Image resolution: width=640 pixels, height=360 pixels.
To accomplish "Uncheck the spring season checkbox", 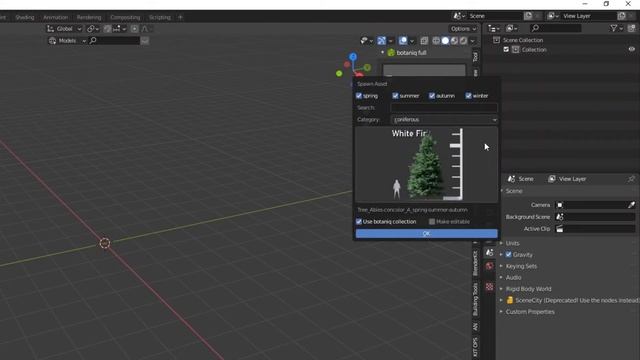I will pyautogui.click(x=359, y=96).
